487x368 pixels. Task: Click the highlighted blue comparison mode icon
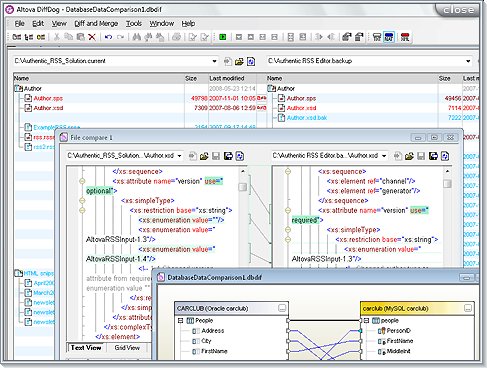click(389, 37)
